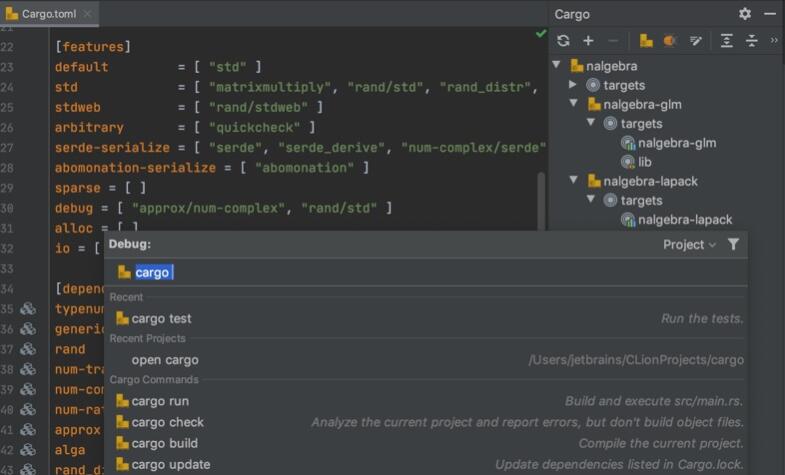Click the editor vertical scrollbar
The image size is (785, 475).
[541, 200]
